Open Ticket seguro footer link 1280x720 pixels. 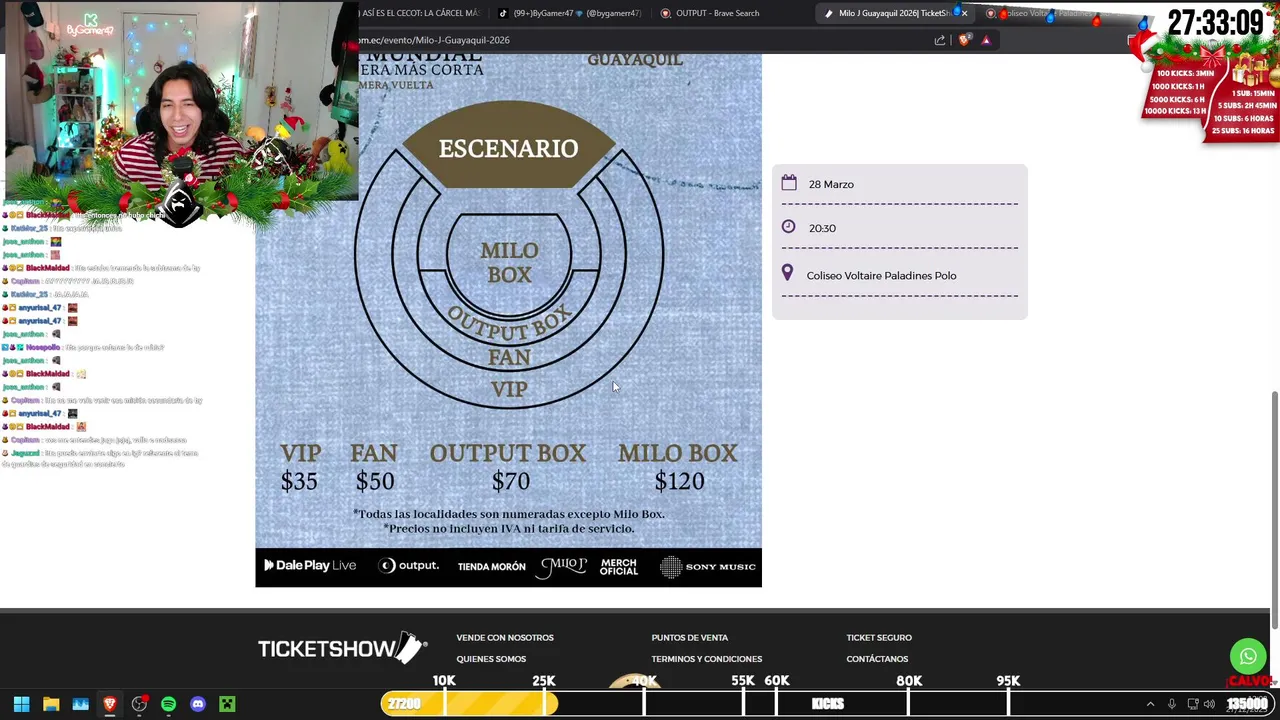click(879, 637)
